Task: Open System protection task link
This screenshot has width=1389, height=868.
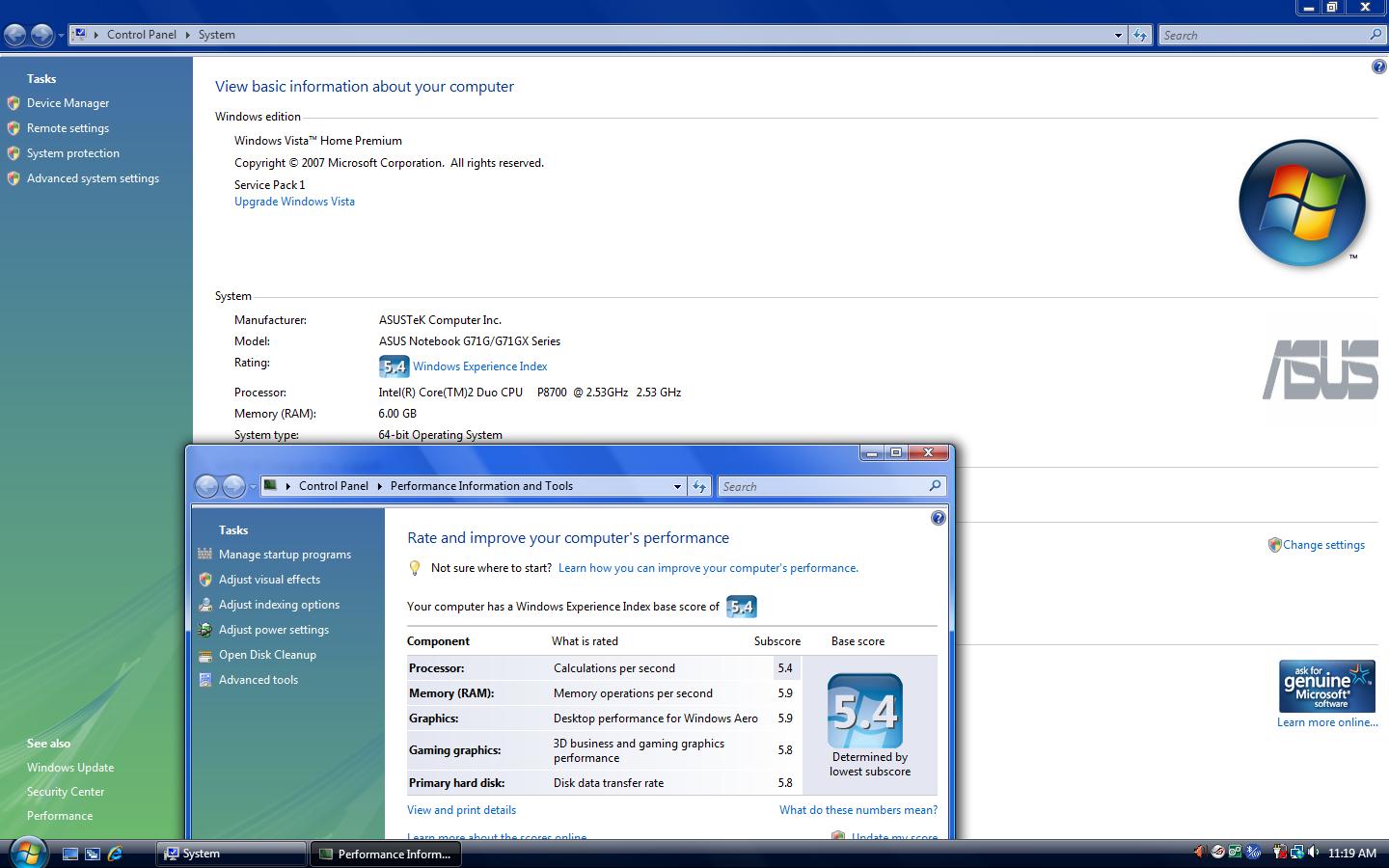Action: tap(73, 153)
